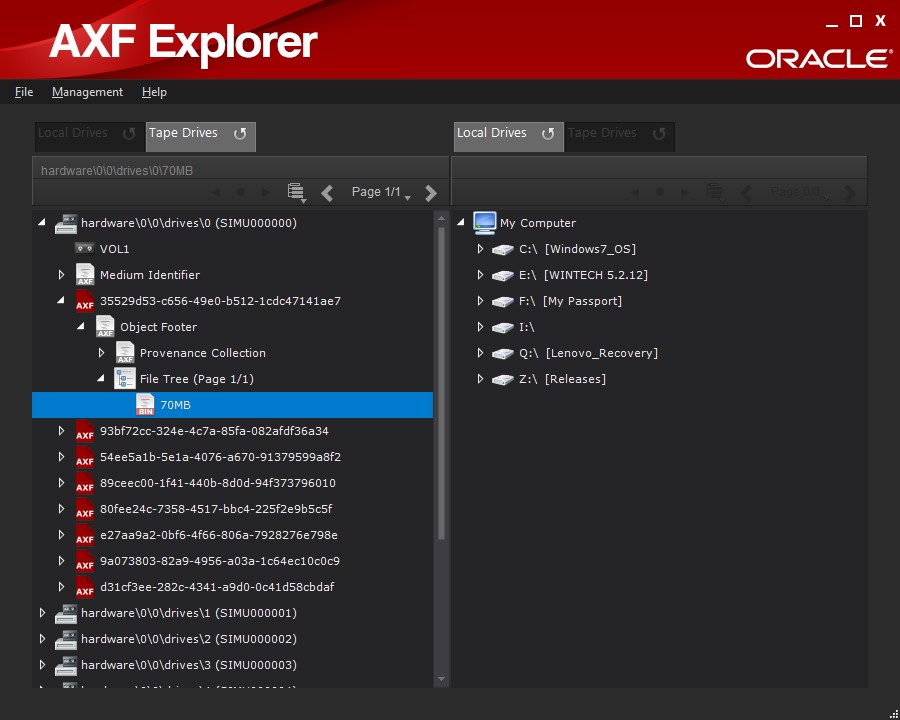This screenshot has height=720, width=900.
Task: Click the SIMU000003 tape drive icon
Action: click(x=66, y=665)
